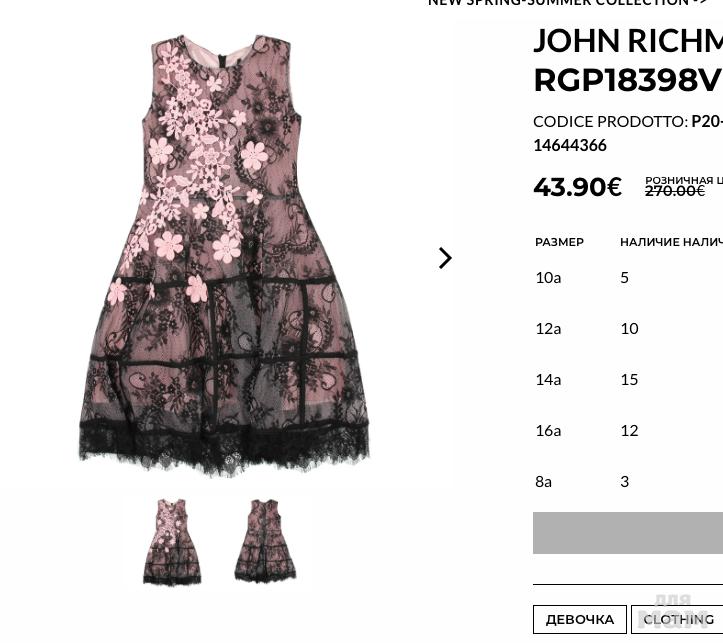Choose size 10a in the table

(x=628, y=277)
